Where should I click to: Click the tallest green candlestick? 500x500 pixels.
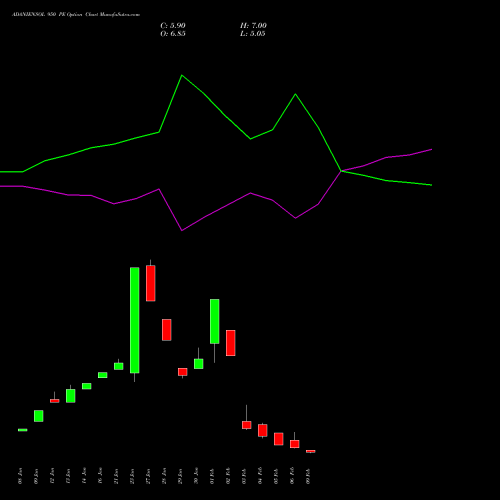click(x=135, y=320)
